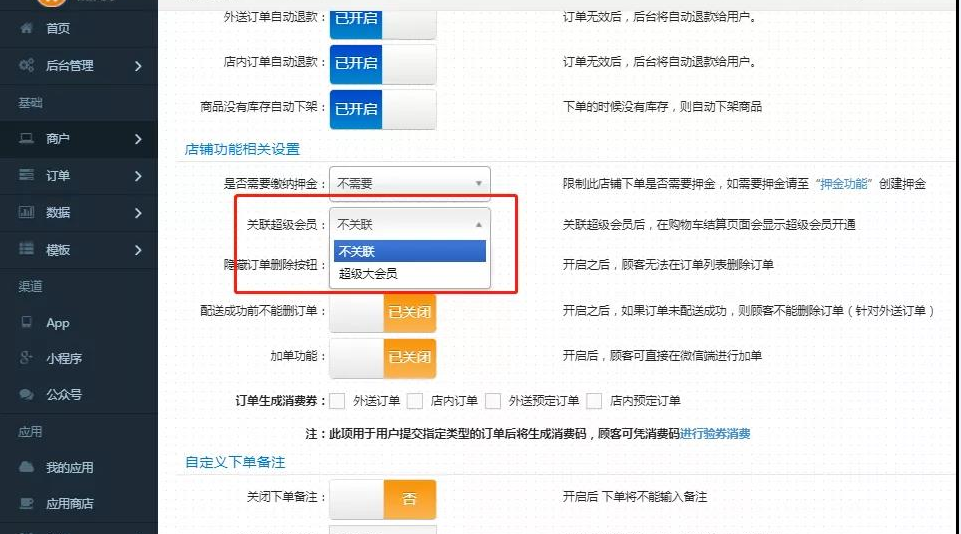Click the chart icon for 数据

[x=26, y=212]
